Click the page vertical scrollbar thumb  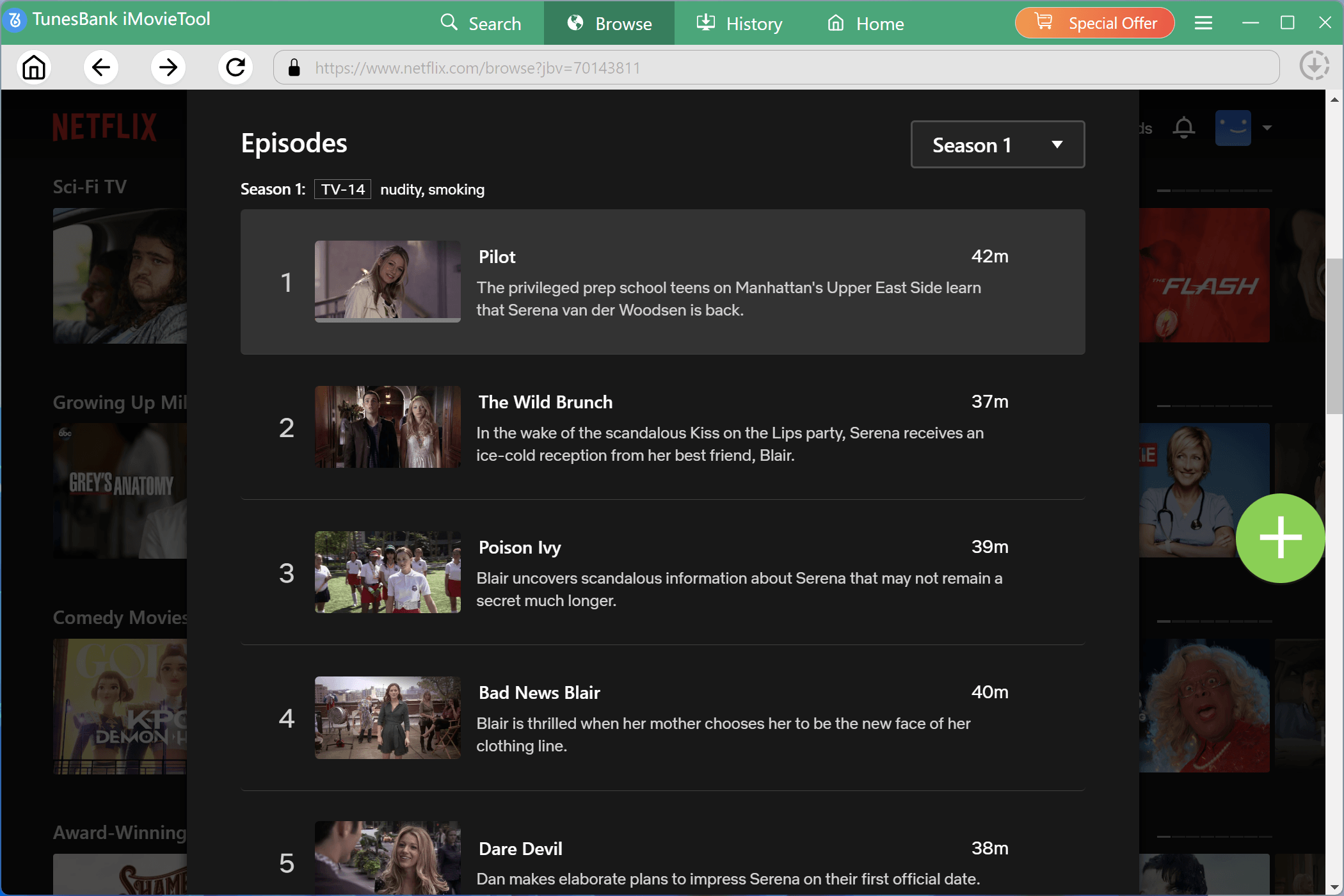click(x=1334, y=336)
